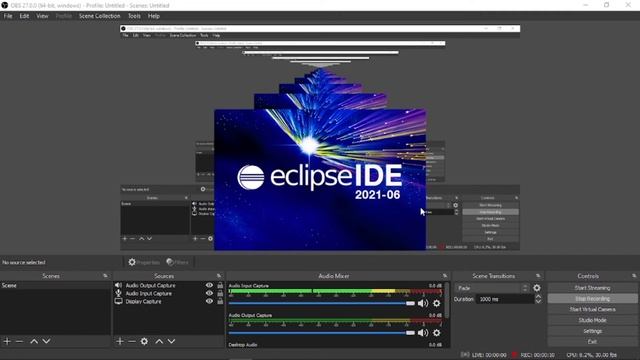
Task: Click the CPU usage status text
Action: [591, 355]
